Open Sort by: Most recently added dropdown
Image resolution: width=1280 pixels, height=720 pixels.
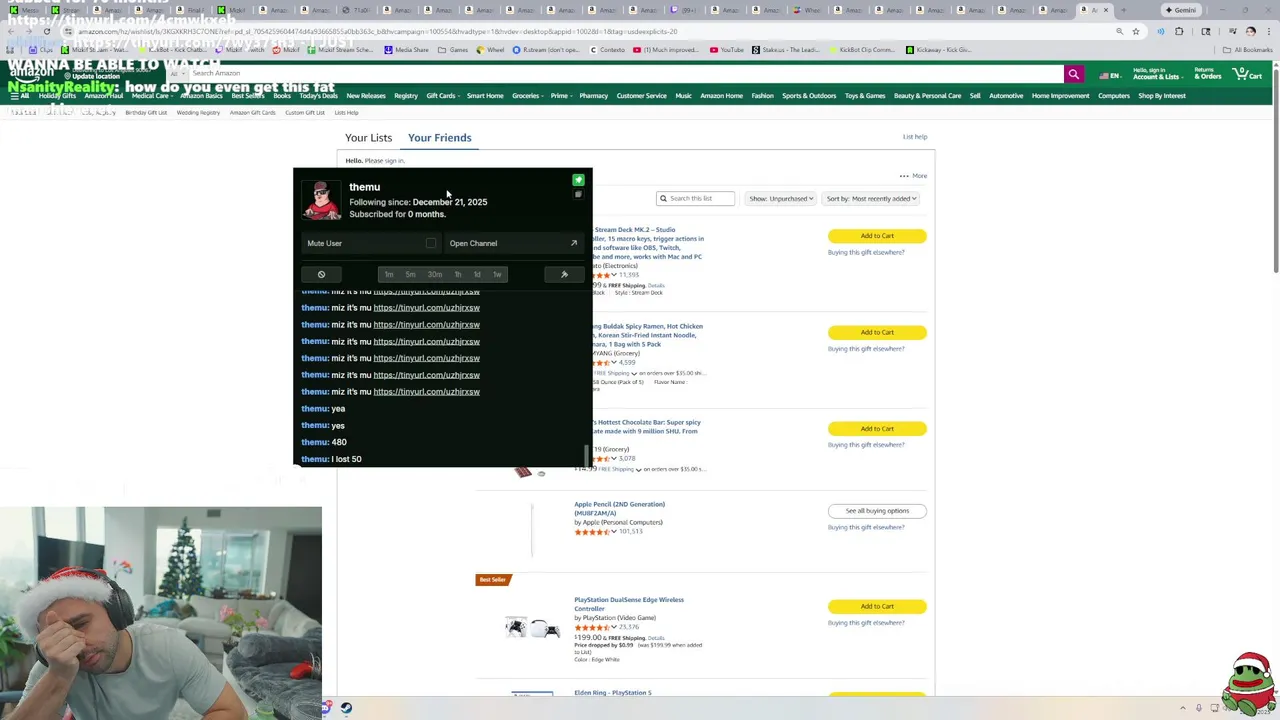pyautogui.click(x=871, y=198)
